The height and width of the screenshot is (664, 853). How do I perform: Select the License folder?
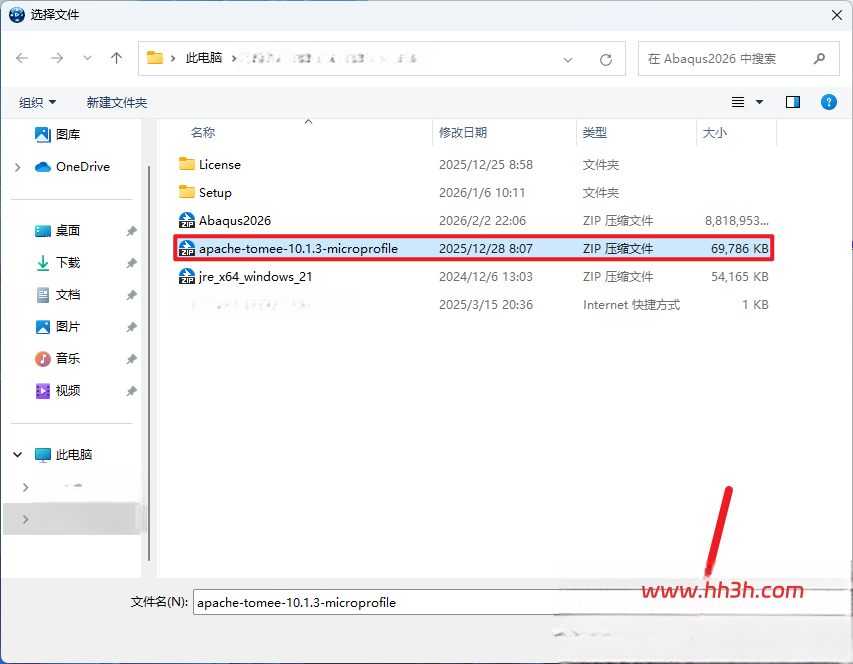[x=473, y=165]
